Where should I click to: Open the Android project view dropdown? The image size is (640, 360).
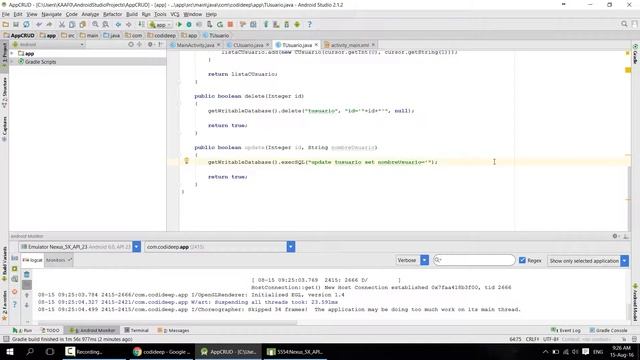tap(48, 44)
